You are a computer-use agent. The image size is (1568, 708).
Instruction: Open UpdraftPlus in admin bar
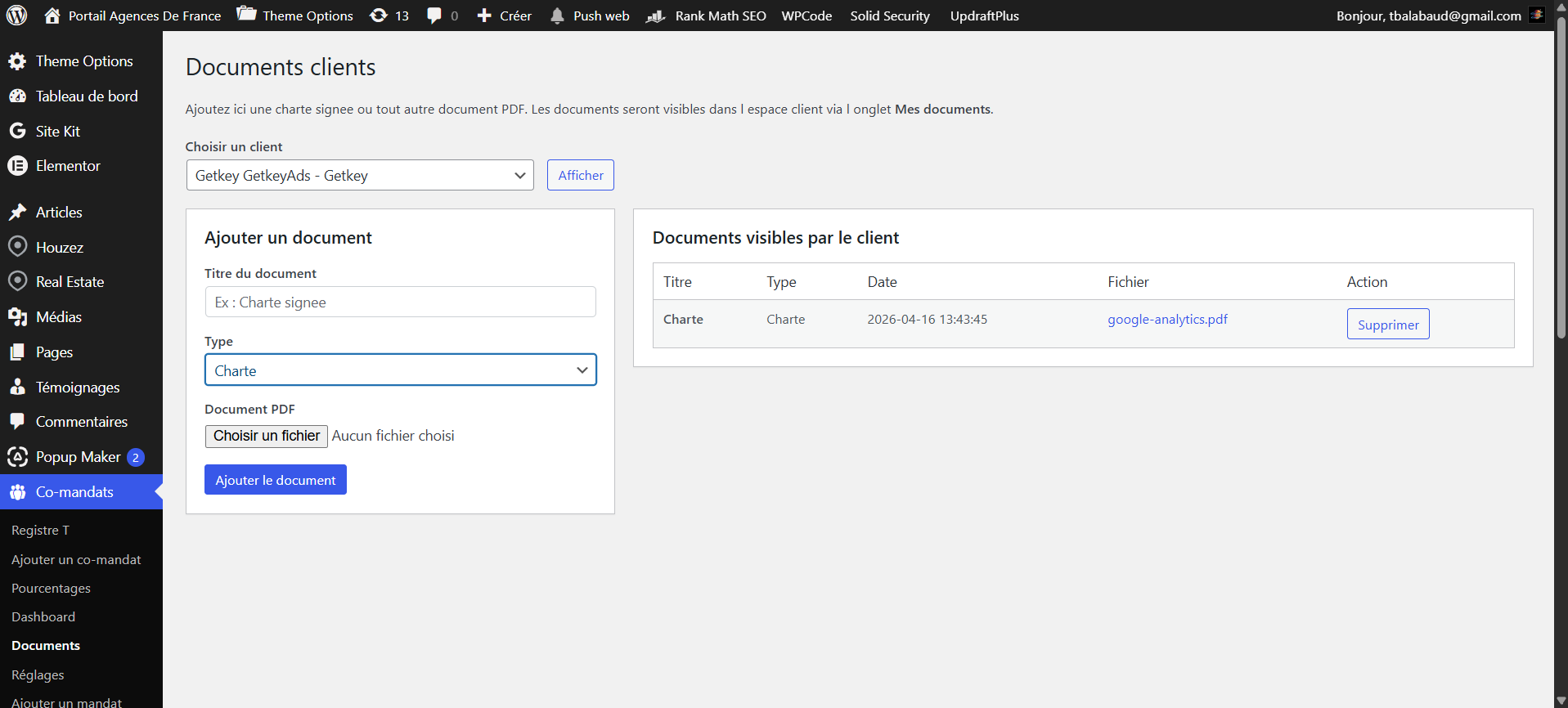984,16
